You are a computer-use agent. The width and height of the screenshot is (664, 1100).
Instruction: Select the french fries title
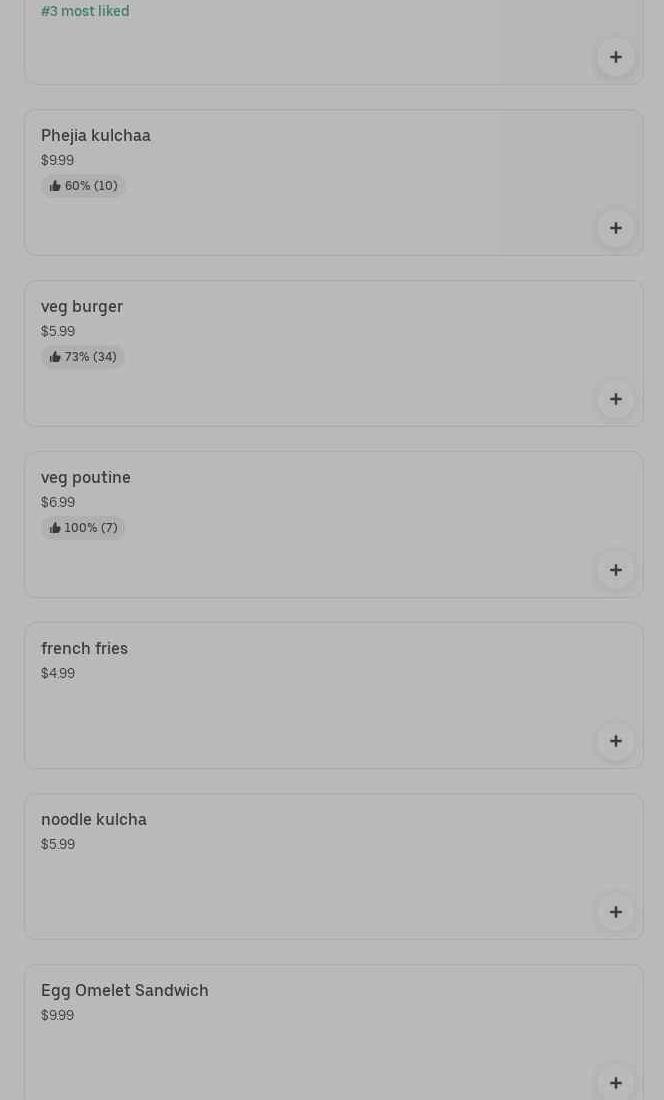(84, 649)
